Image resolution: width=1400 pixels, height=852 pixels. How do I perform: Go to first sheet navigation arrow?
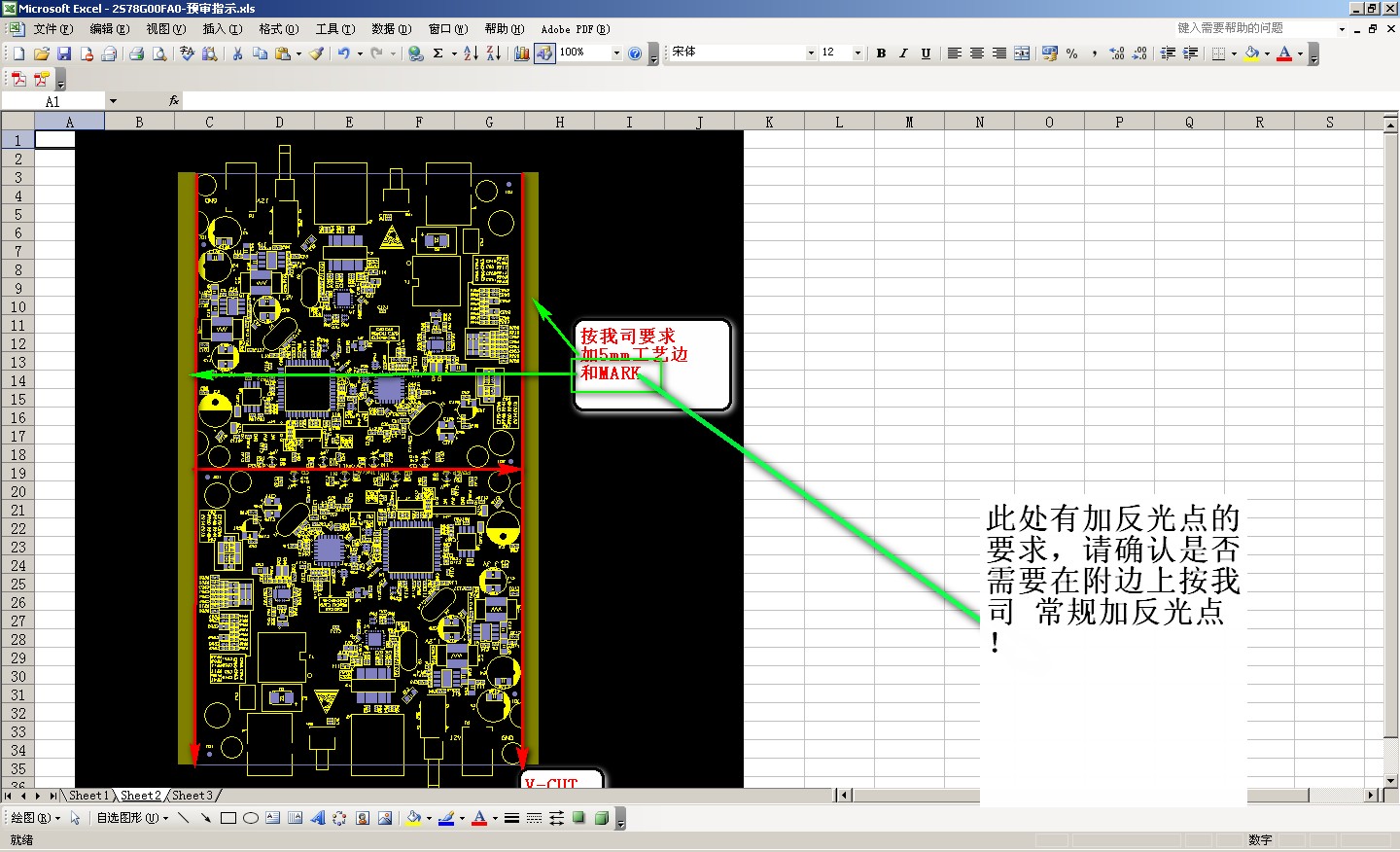coord(9,796)
